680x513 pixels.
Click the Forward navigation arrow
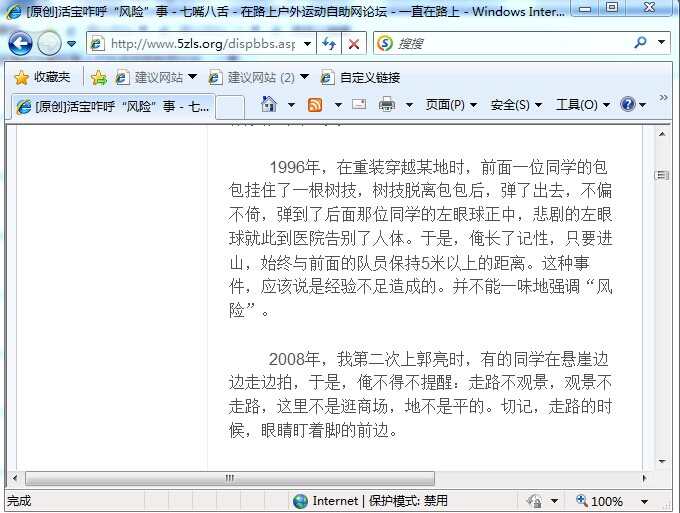[49, 44]
